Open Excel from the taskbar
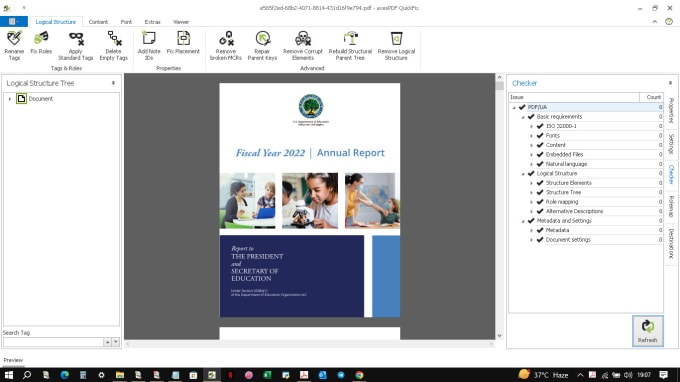The height and width of the screenshot is (382, 680). (x=267, y=375)
